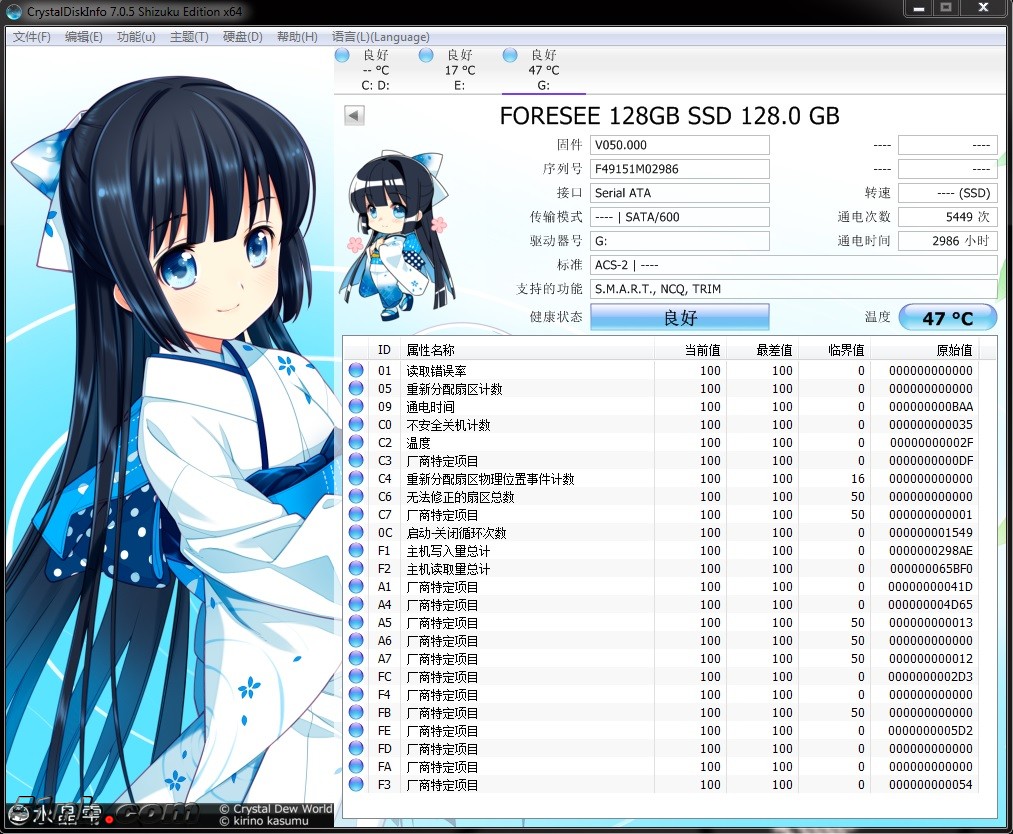The height and width of the screenshot is (834, 1013).
Task: Click the 最差值 column header
Action: click(x=762, y=349)
